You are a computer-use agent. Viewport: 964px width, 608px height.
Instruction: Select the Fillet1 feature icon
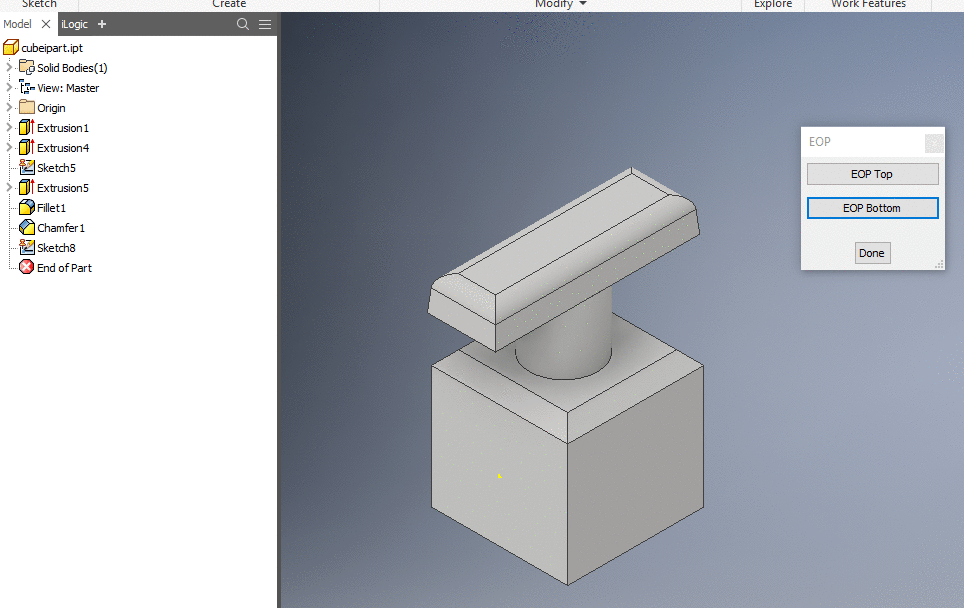click(25, 207)
